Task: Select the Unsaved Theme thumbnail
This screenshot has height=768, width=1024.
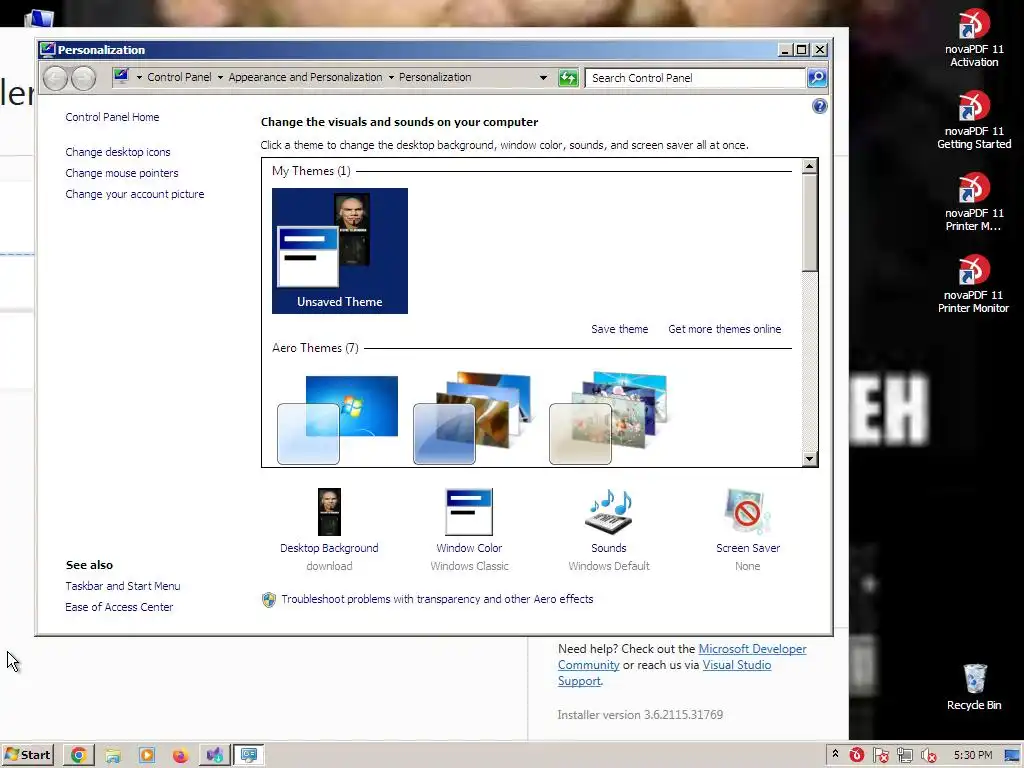Action: click(x=340, y=251)
